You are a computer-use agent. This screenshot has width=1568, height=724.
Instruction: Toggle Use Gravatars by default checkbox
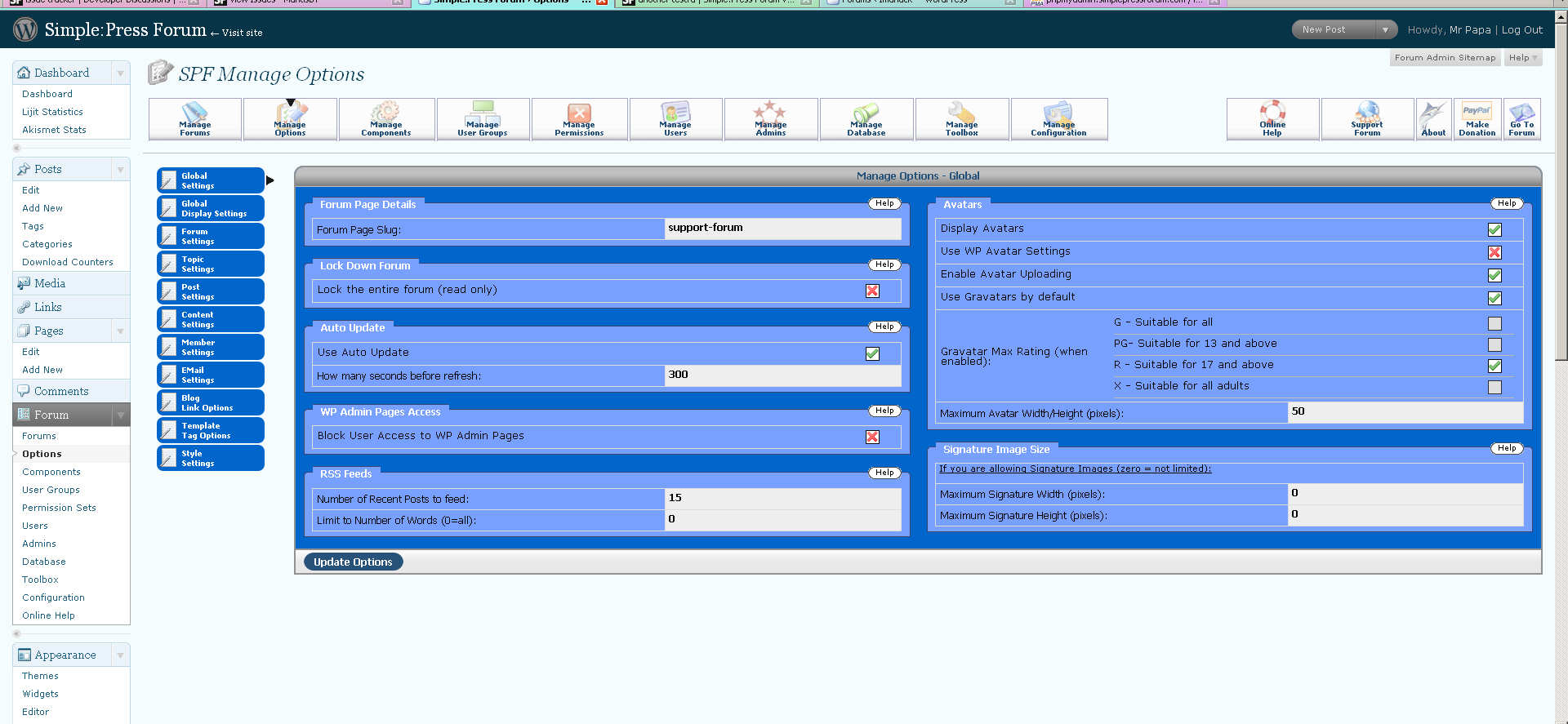click(x=1494, y=298)
